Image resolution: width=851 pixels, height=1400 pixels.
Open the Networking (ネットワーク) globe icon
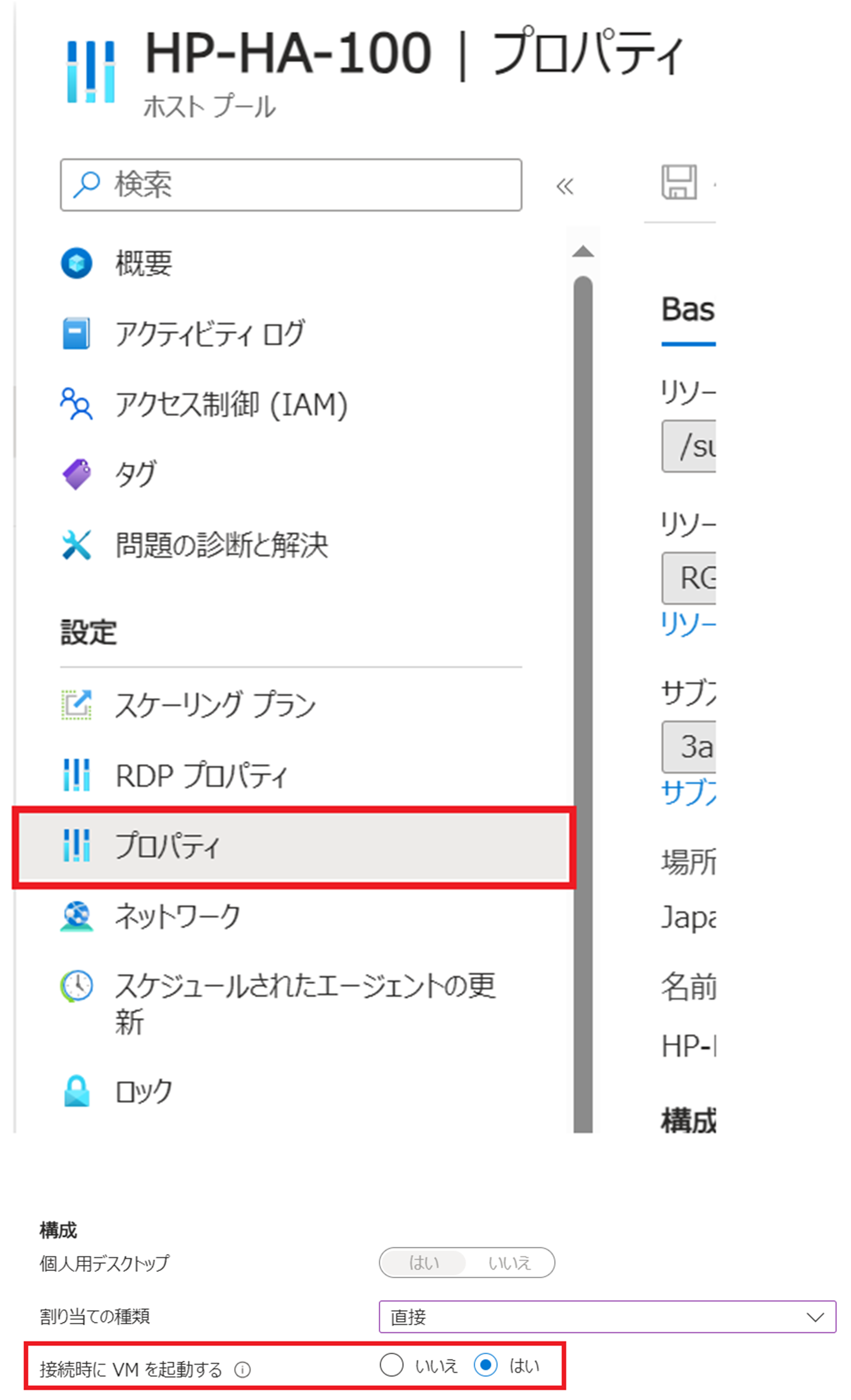click(77, 916)
